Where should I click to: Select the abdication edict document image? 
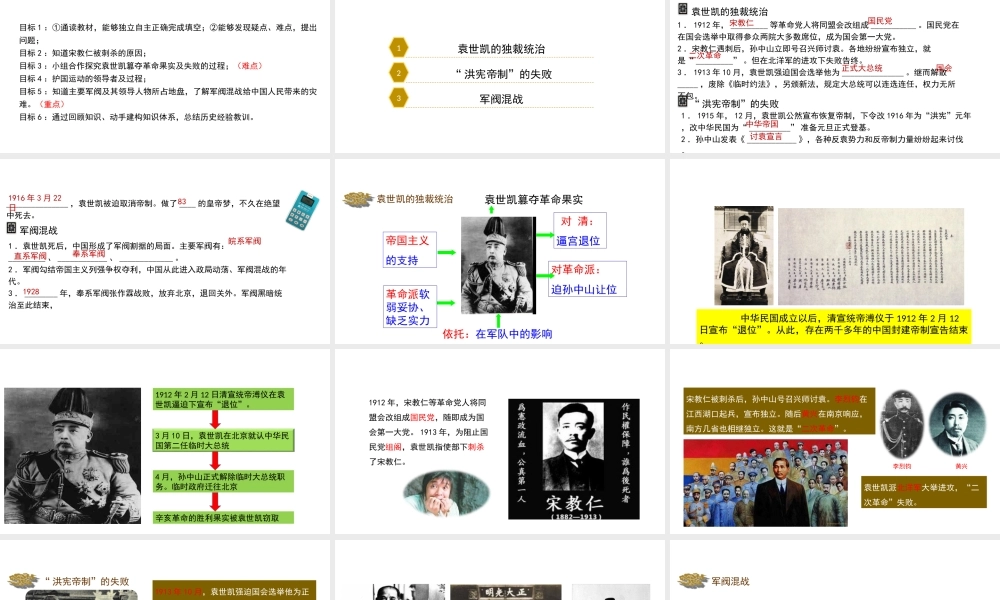[x=871, y=256]
